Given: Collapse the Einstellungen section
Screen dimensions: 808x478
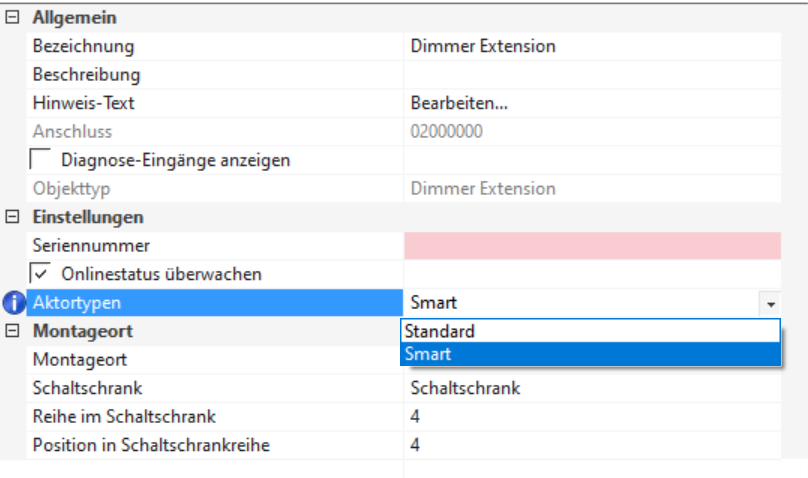Looking at the screenshot, I should pyautogui.click(x=13, y=217).
